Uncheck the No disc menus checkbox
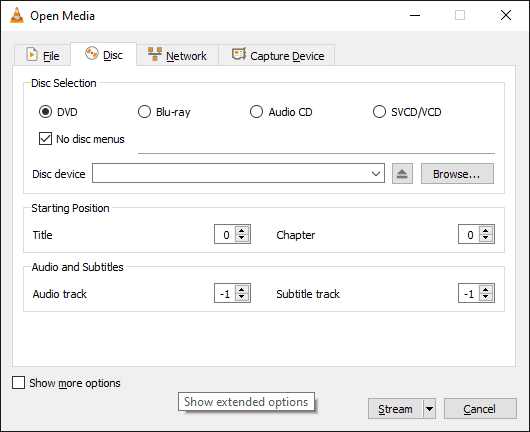 coord(45,139)
